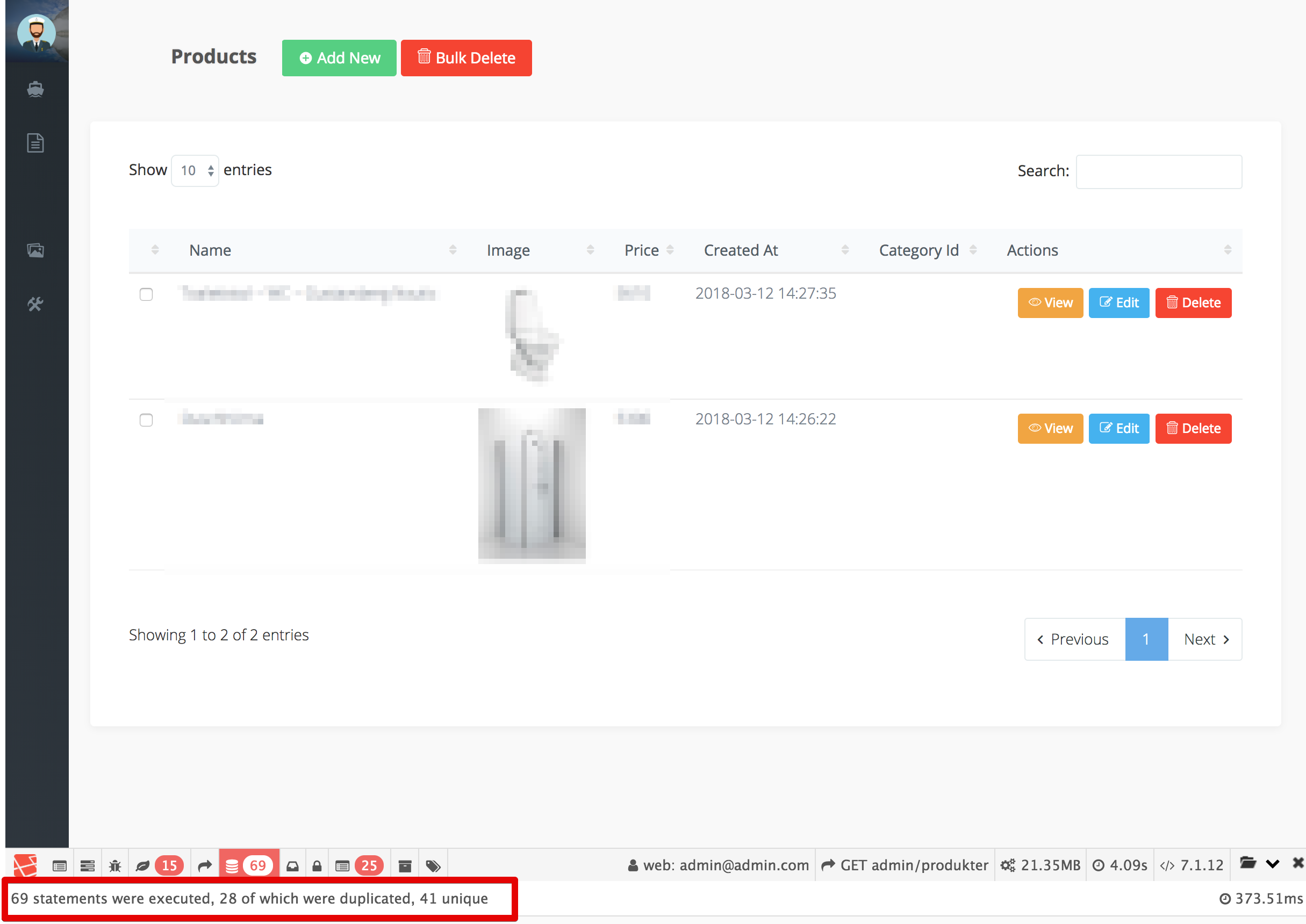Open debugbar folder icon for previous requests
The image size is (1306, 924).
pyautogui.click(x=1247, y=863)
